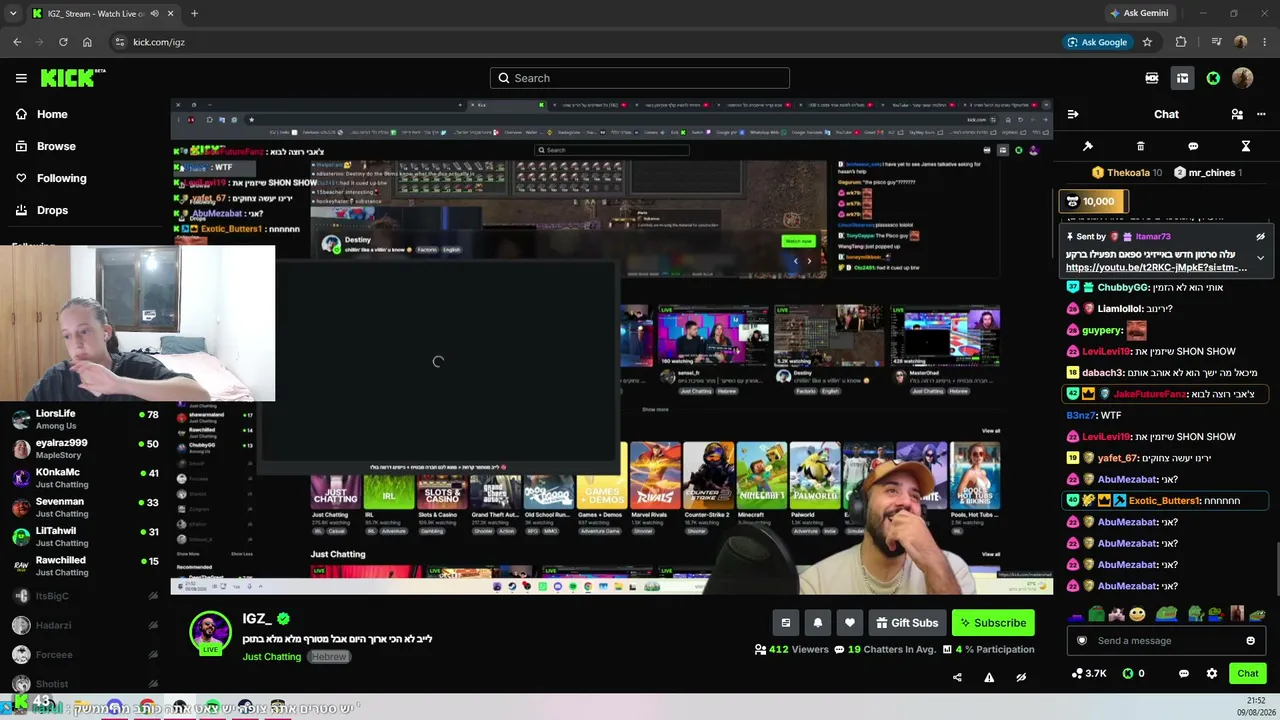Viewport: 1280px width, 720px height.
Task: Open the user profile avatar menu
Action: click(1243, 78)
